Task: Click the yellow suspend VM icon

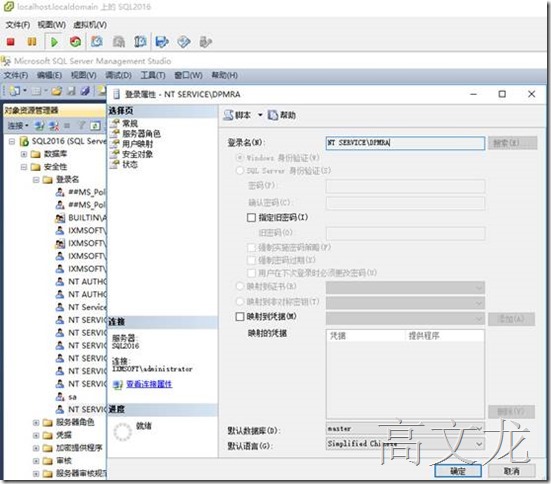Action: click(32, 42)
